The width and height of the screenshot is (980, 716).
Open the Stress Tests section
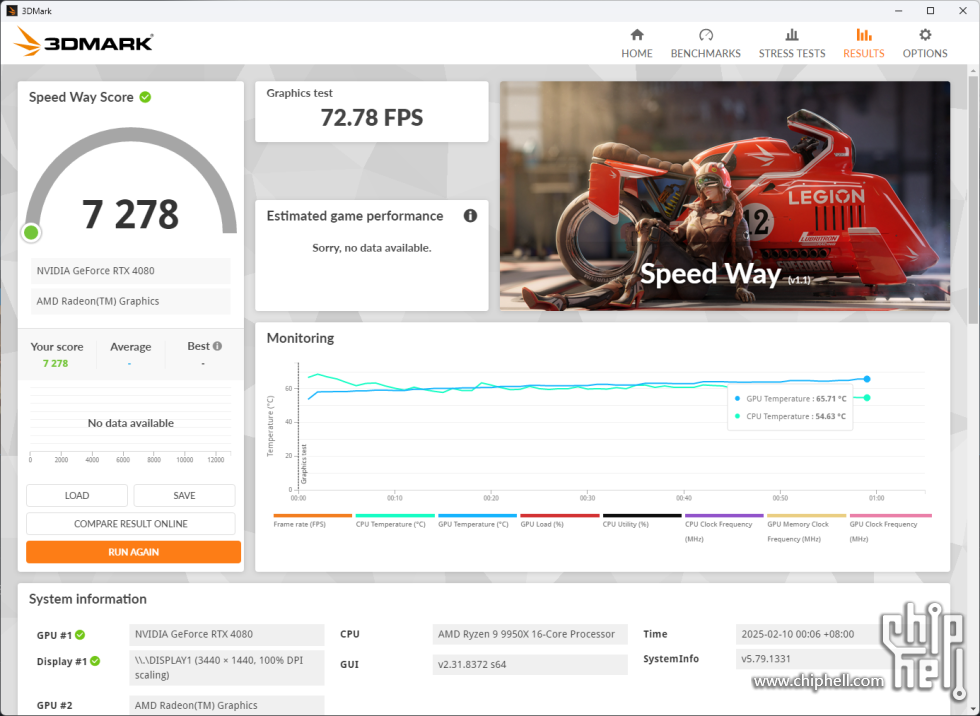[x=792, y=44]
